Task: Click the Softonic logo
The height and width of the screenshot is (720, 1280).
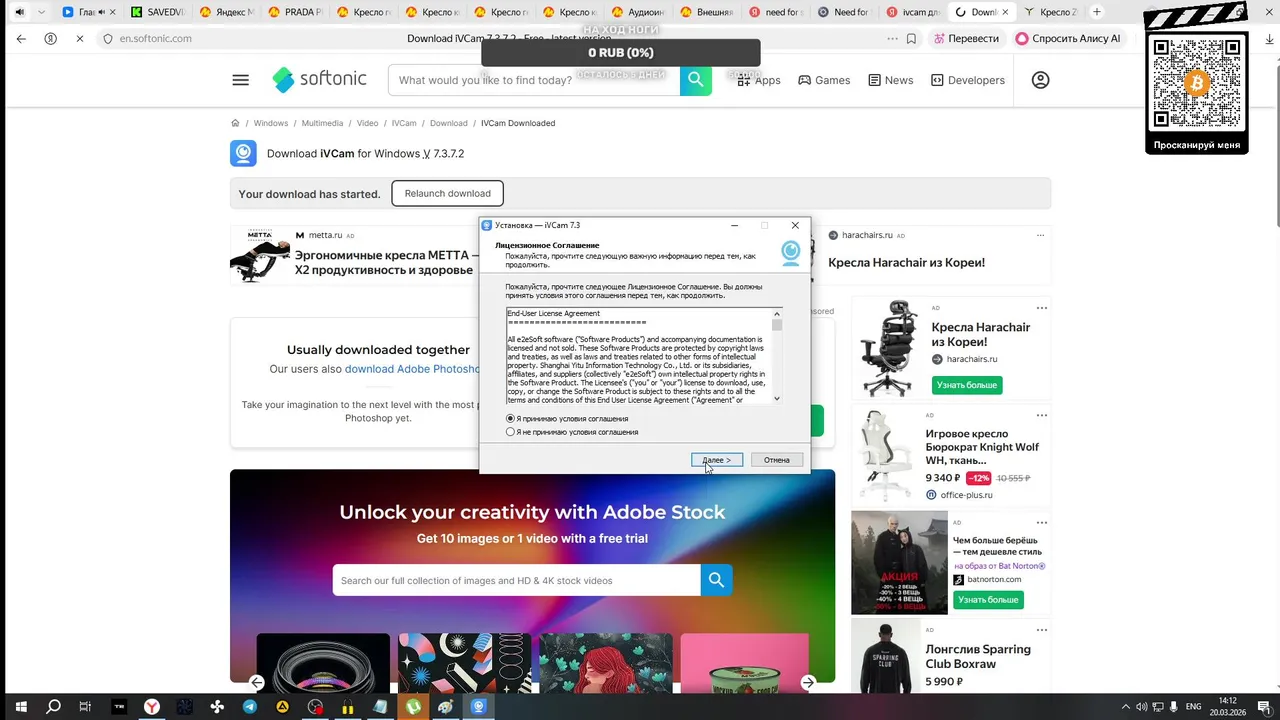Action: pos(320,79)
